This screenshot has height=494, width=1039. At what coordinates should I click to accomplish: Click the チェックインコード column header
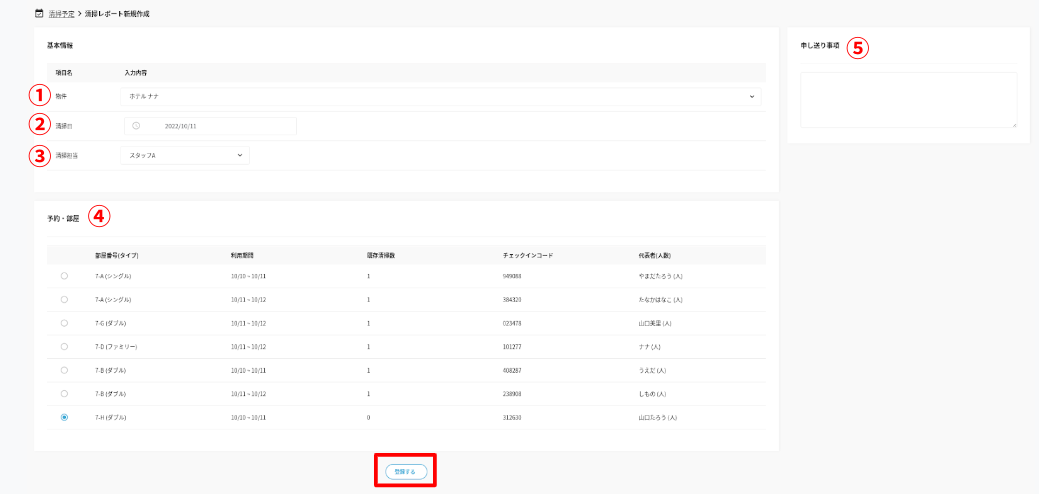[528, 255]
